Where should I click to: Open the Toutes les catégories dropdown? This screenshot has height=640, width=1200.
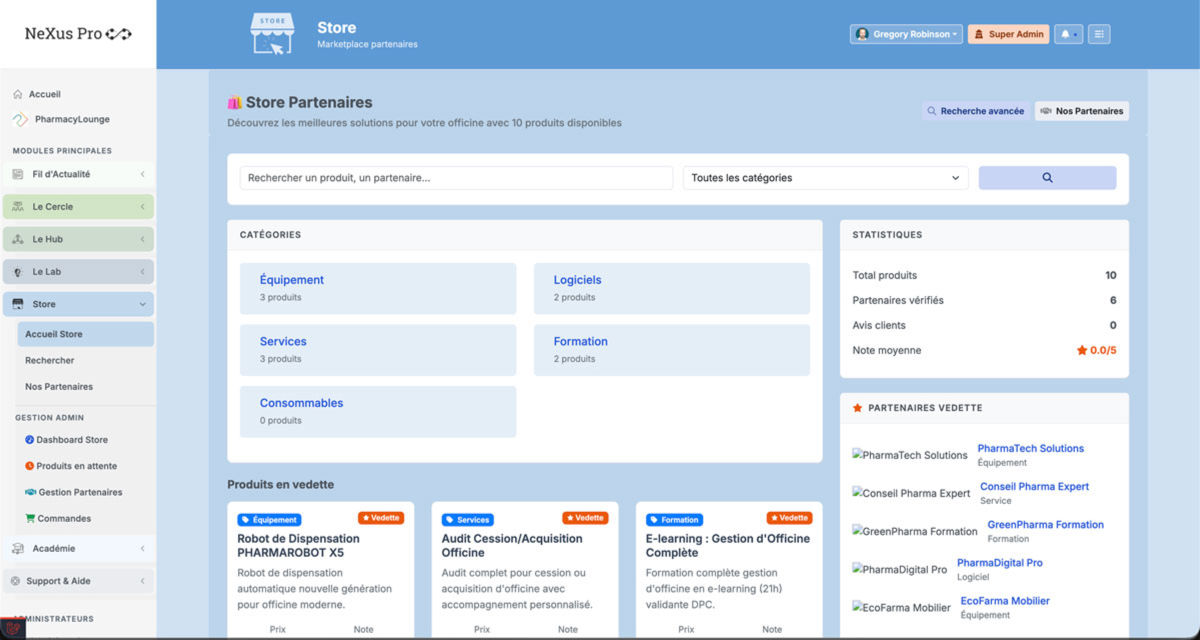[x=825, y=178]
